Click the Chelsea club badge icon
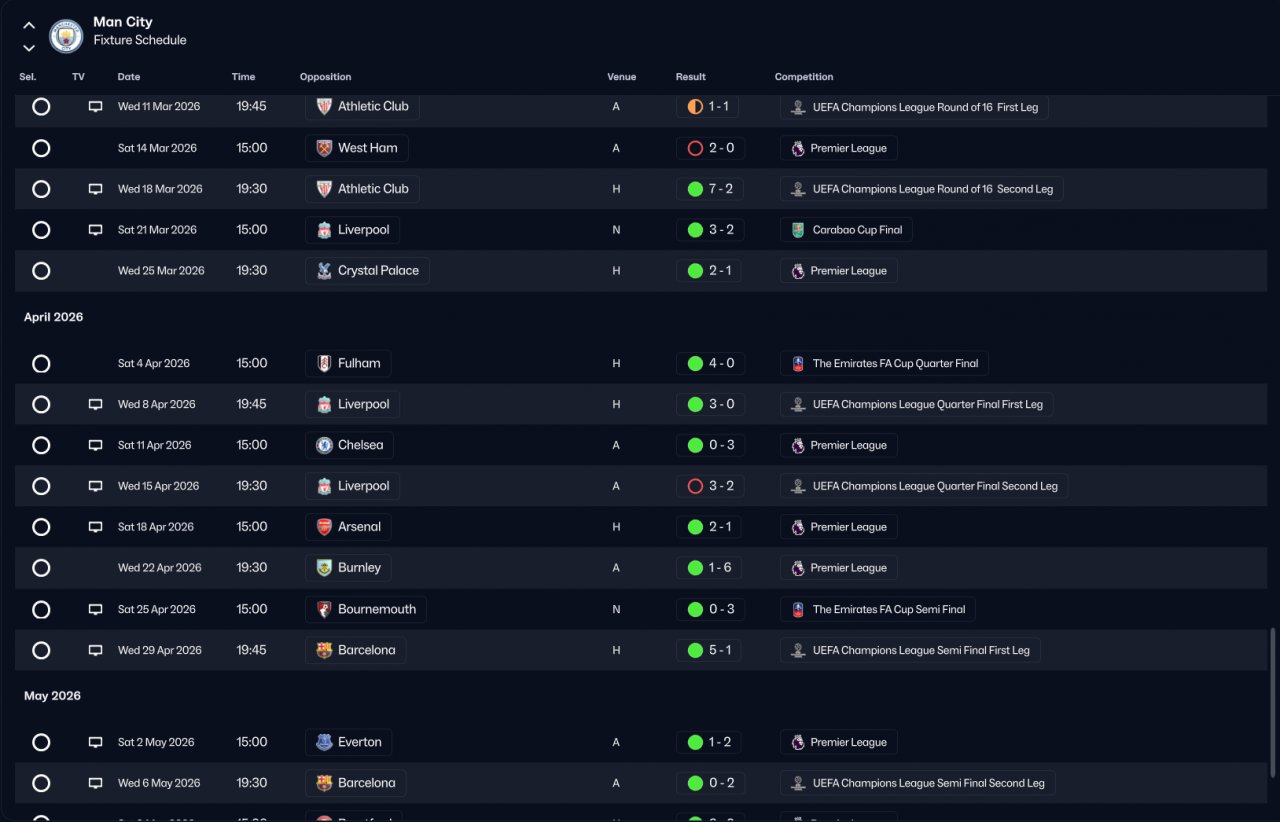1280x822 pixels. tap(324, 446)
